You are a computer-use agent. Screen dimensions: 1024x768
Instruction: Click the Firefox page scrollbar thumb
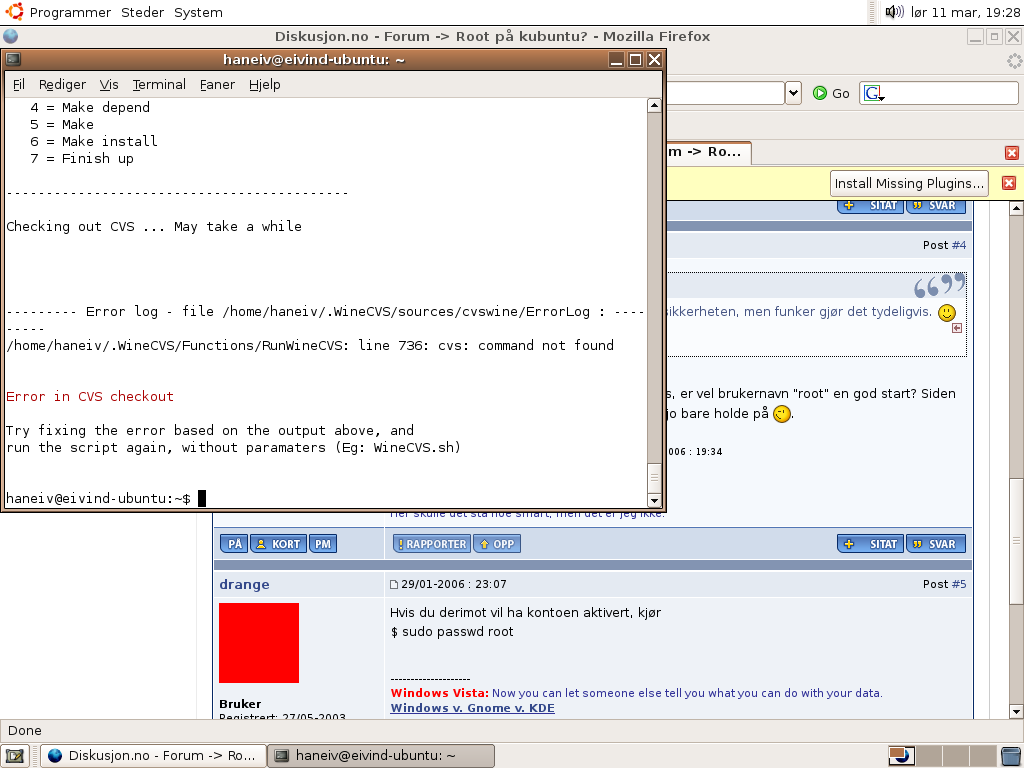[1016, 540]
